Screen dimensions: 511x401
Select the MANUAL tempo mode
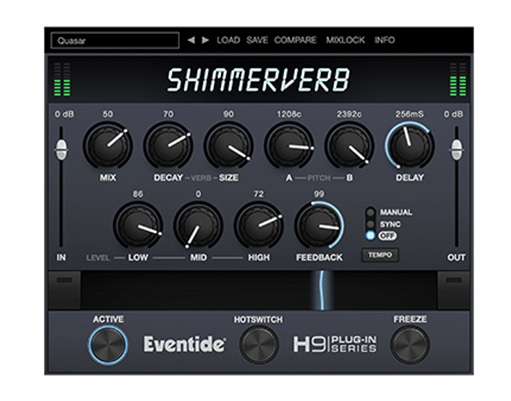tap(370, 212)
